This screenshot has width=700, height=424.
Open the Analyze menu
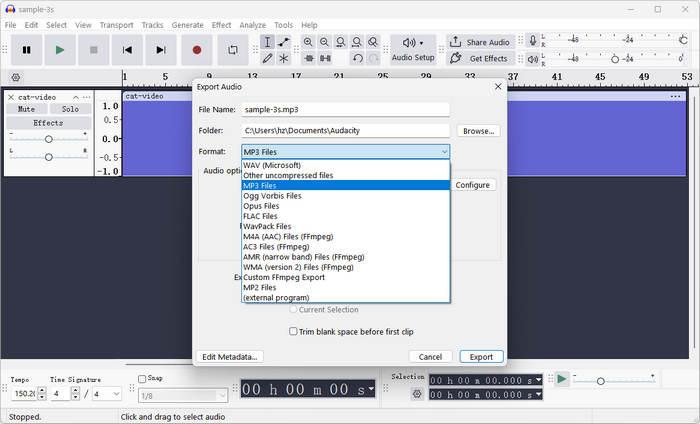click(x=253, y=25)
